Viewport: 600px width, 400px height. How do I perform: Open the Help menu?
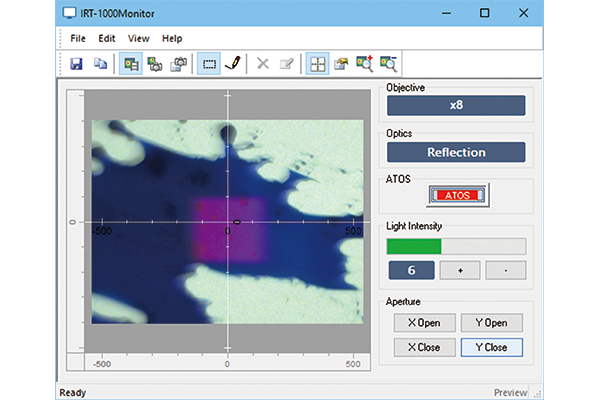pyautogui.click(x=172, y=38)
